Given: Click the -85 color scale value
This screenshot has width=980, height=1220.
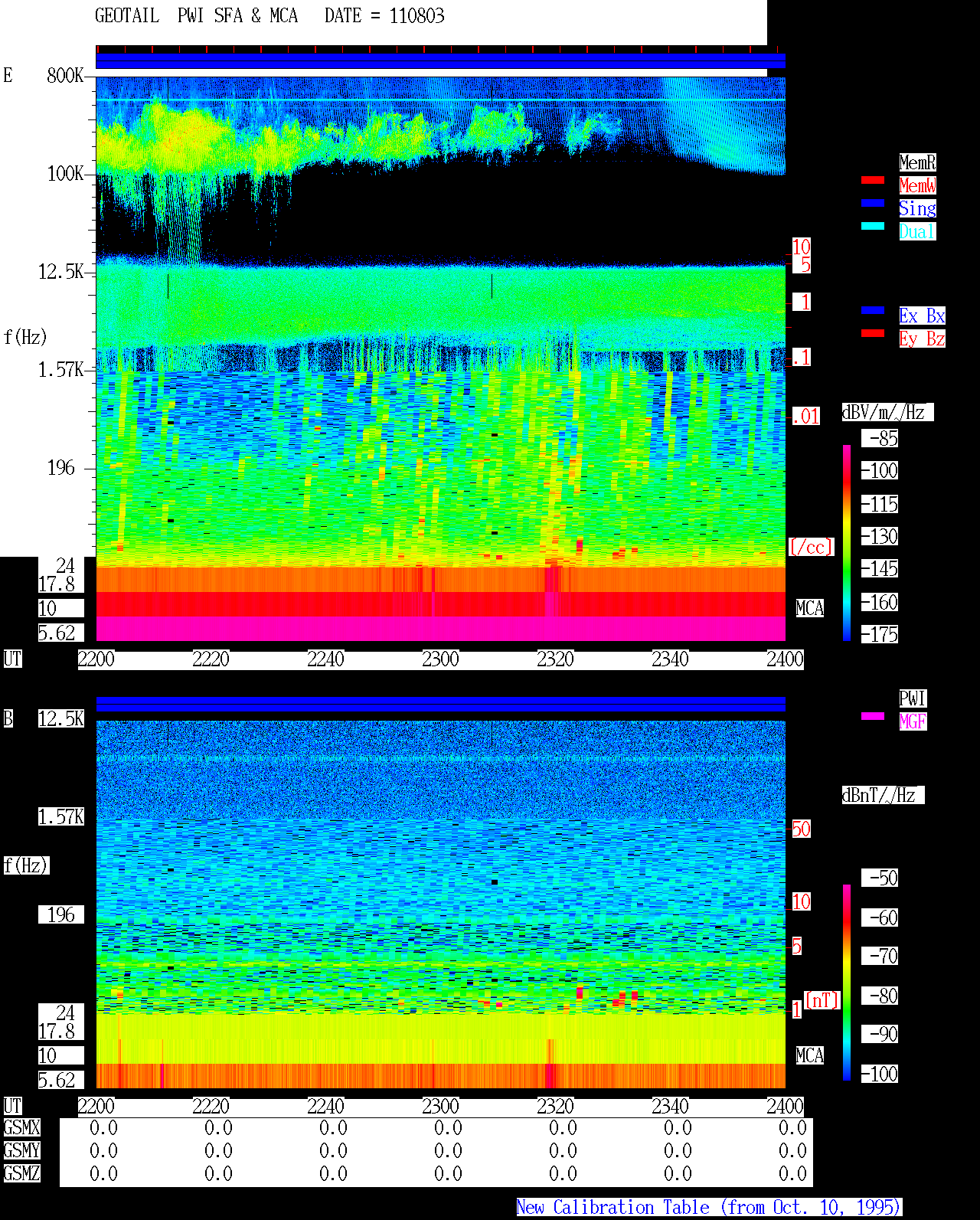Looking at the screenshot, I should [880, 438].
